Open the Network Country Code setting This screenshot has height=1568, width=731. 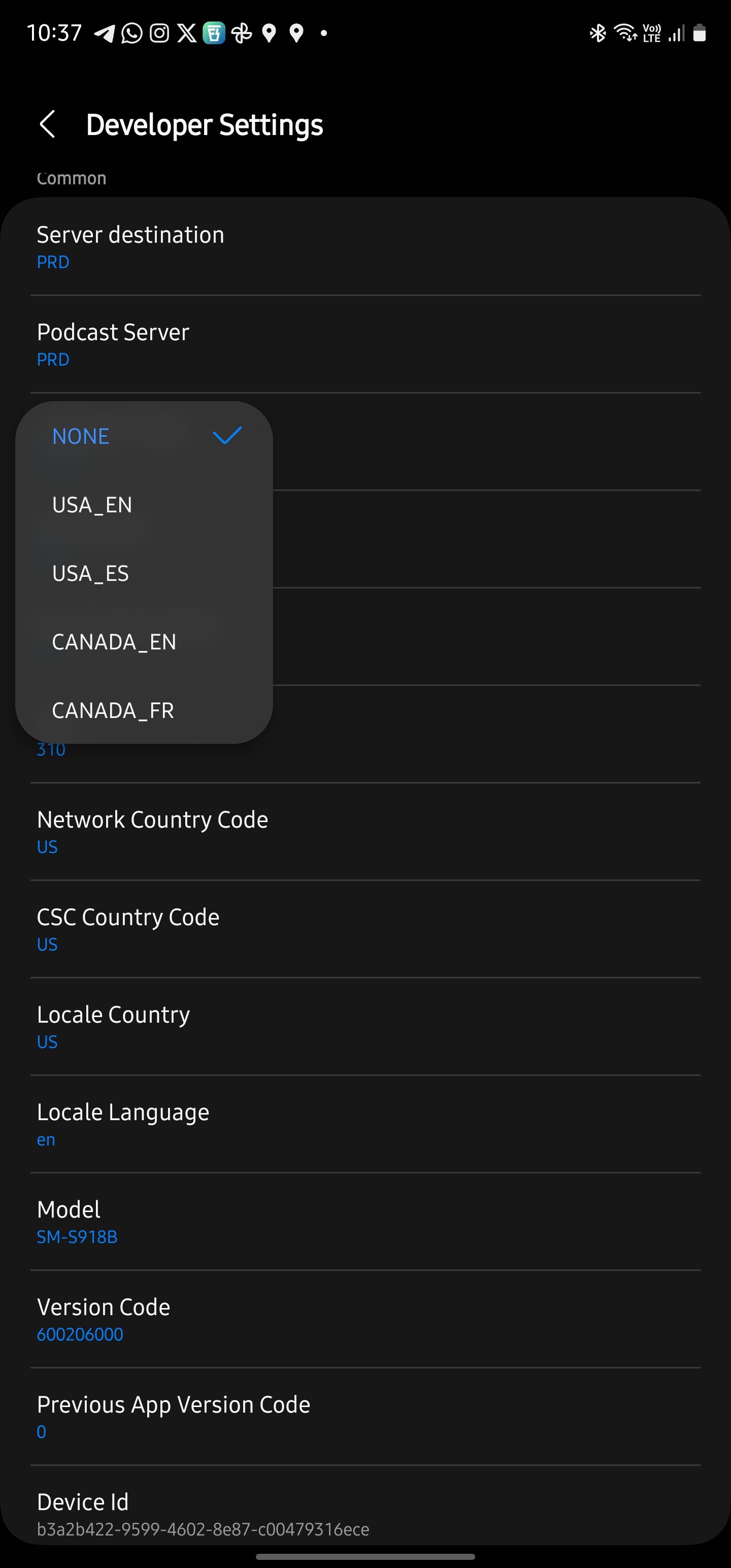pos(365,832)
